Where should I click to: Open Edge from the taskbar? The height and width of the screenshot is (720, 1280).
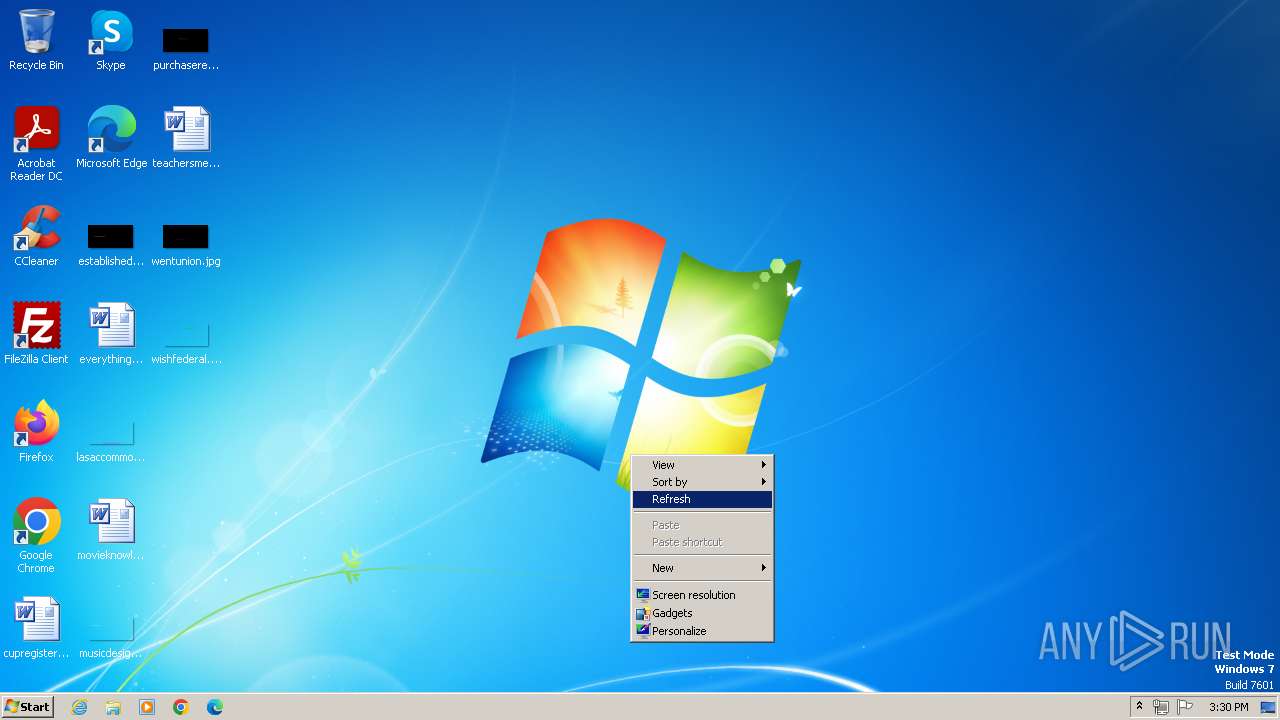tap(215, 707)
